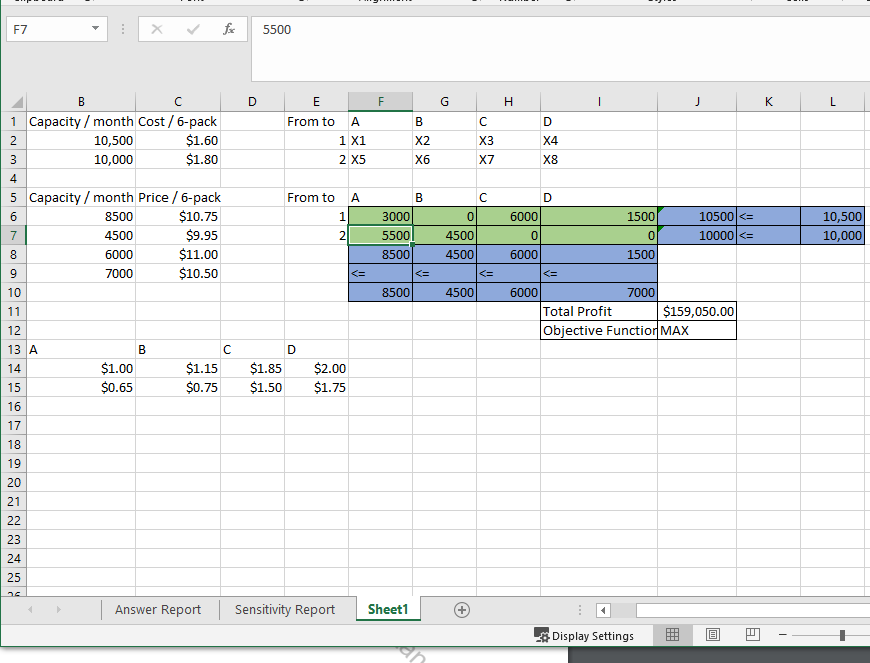Select Normal view in status bar
This screenshot has width=870, height=663.
tap(672, 635)
